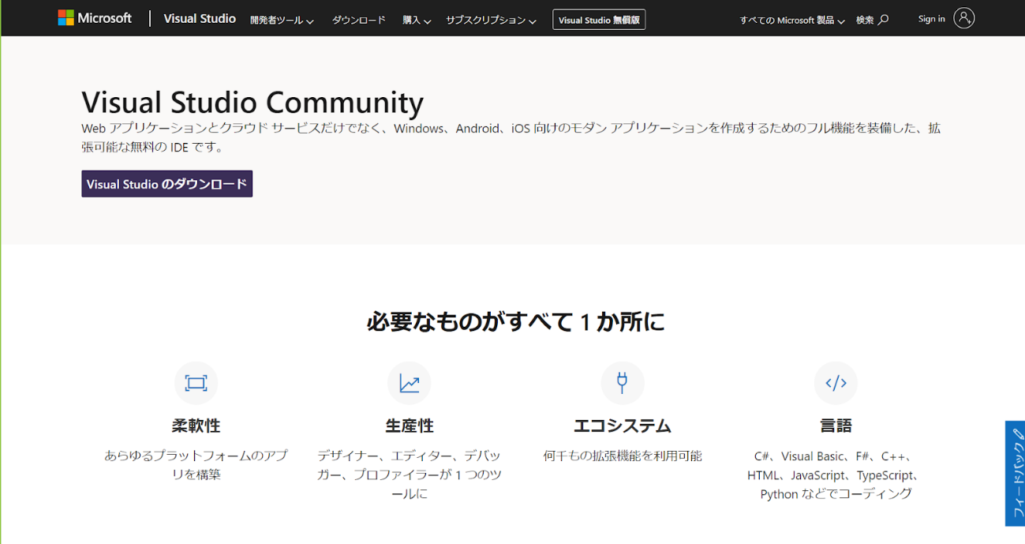Open the フィードバック side tab
This screenshot has height=544, width=1025.
coord(1015,473)
